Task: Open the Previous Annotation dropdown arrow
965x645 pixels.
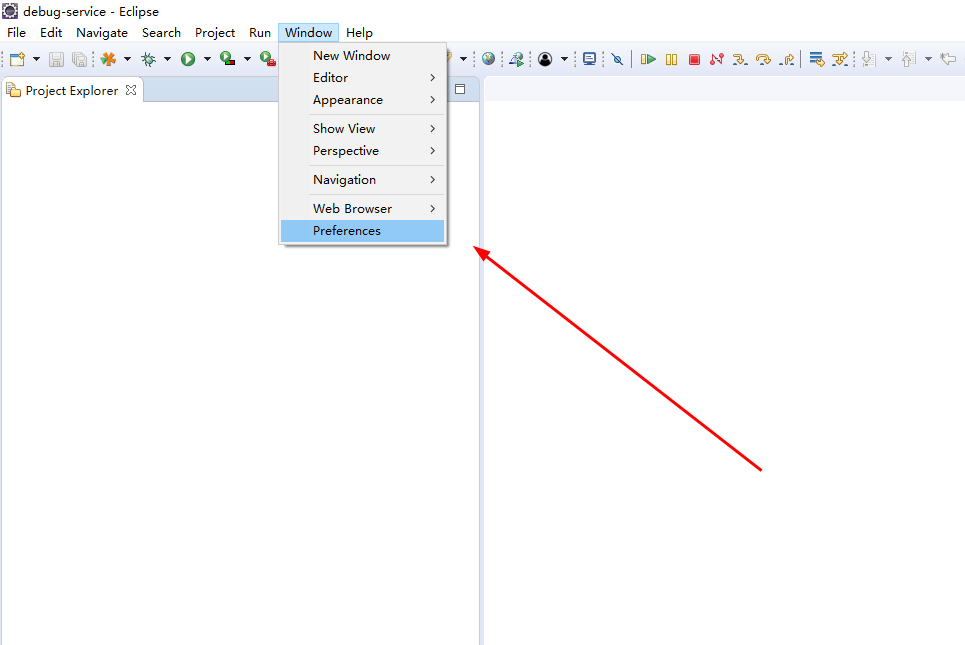Action: (x=928, y=59)
